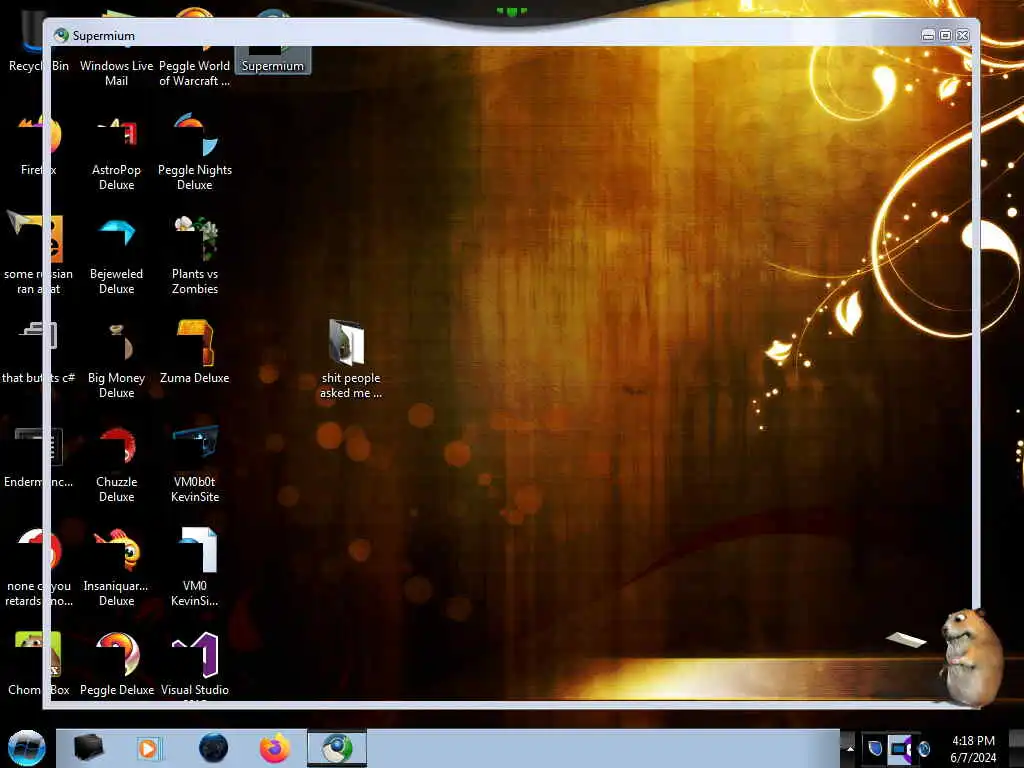Select the Zuma Deluxe icon

tap(195, 352)
